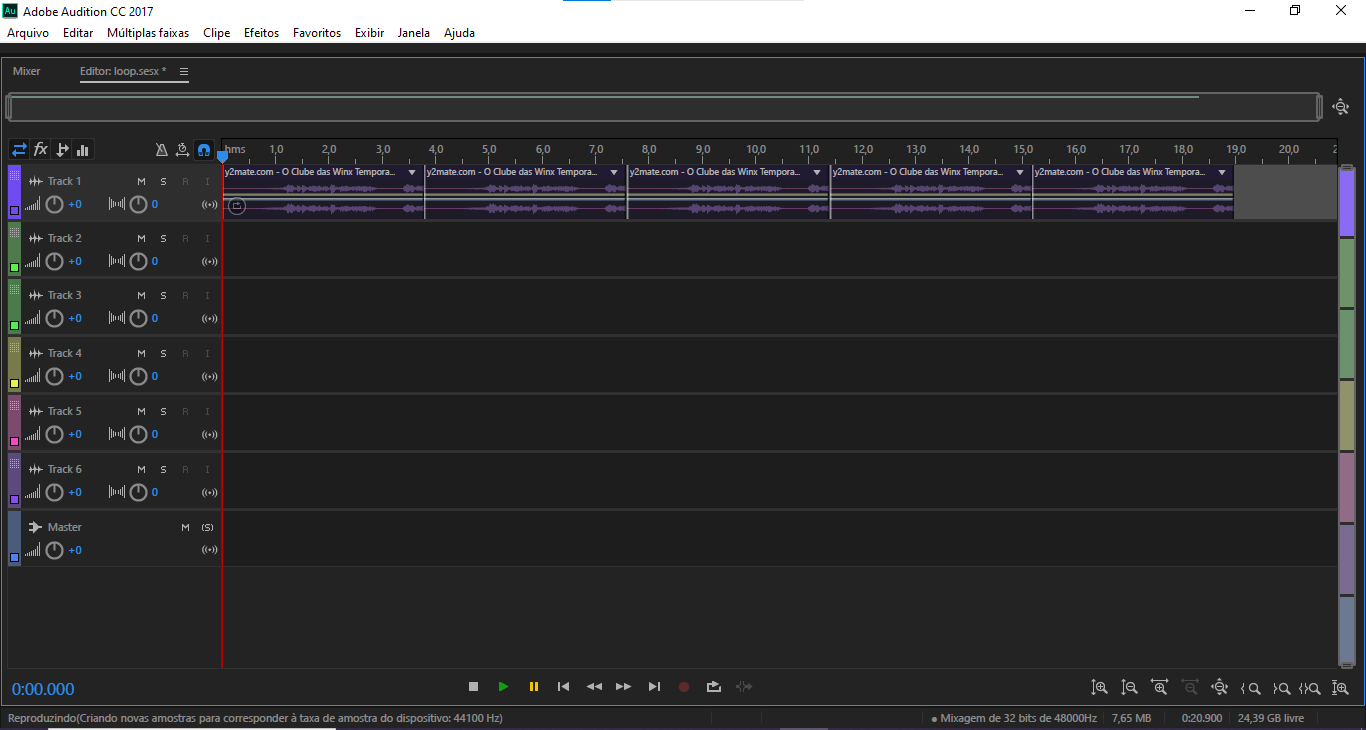This screenshot has height=730, width=1366.
Task: Open the Editar menu
Action: tap(78, 33)
